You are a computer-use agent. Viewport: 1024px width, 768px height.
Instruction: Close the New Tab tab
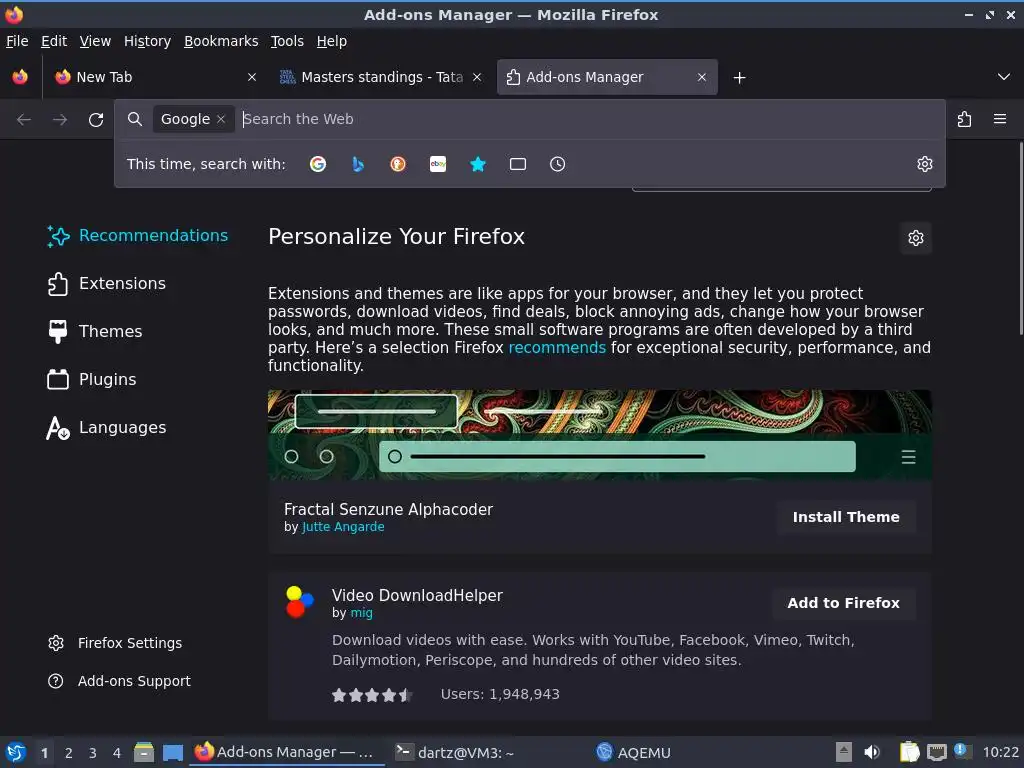coord(252,77)
